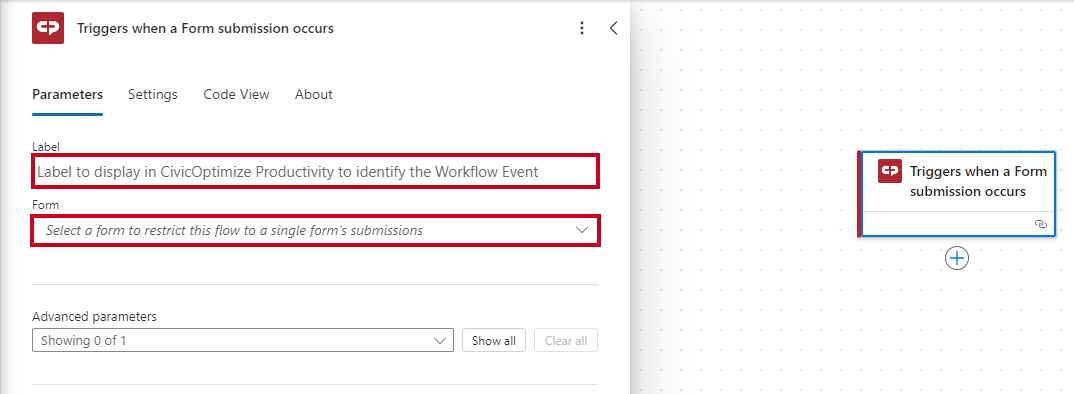Collapse the panel with the left chevron
Viewport: 1074px width, 394px height.
click(x=613, y=28)
